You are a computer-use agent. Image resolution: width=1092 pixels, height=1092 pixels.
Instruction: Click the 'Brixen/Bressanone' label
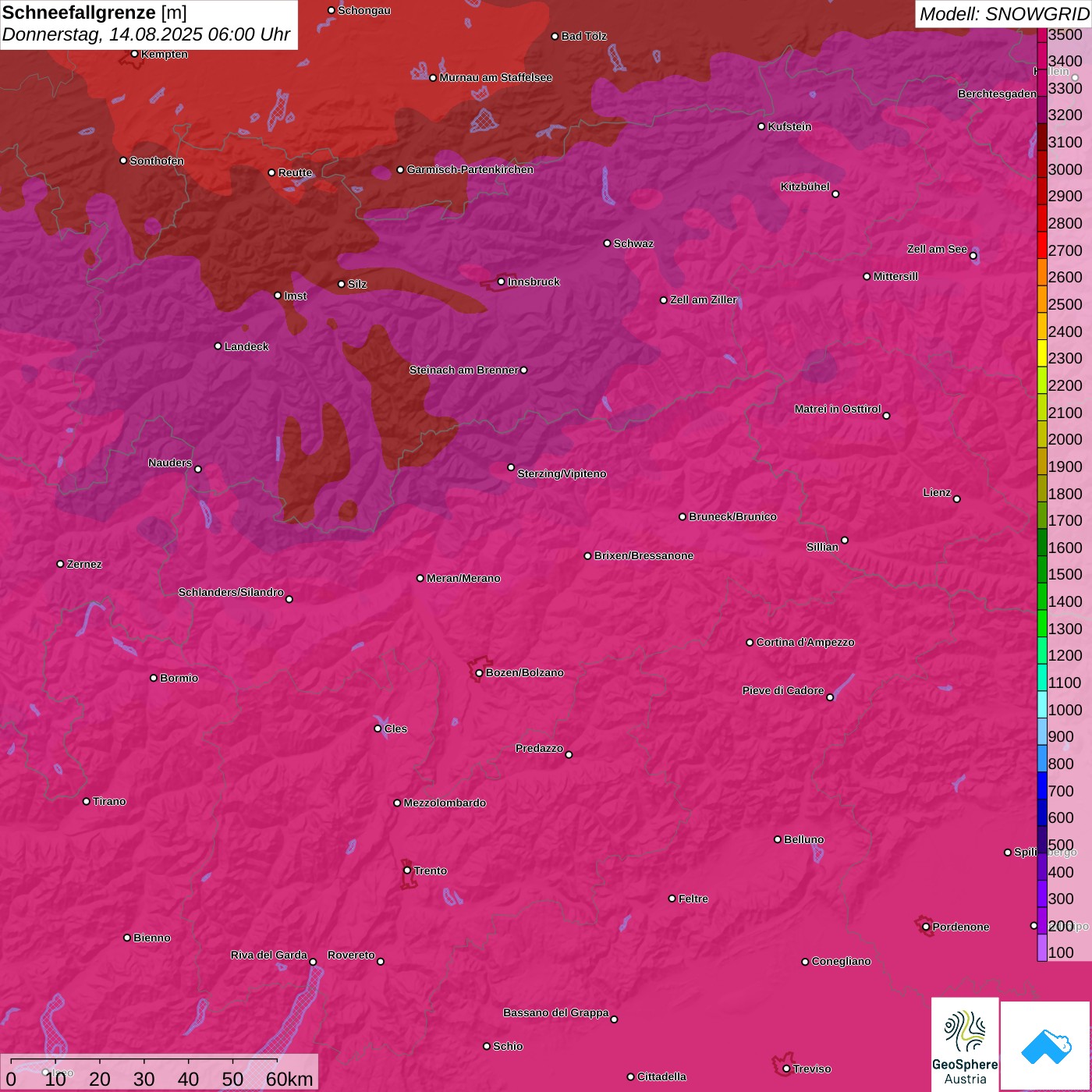point(643,555)
